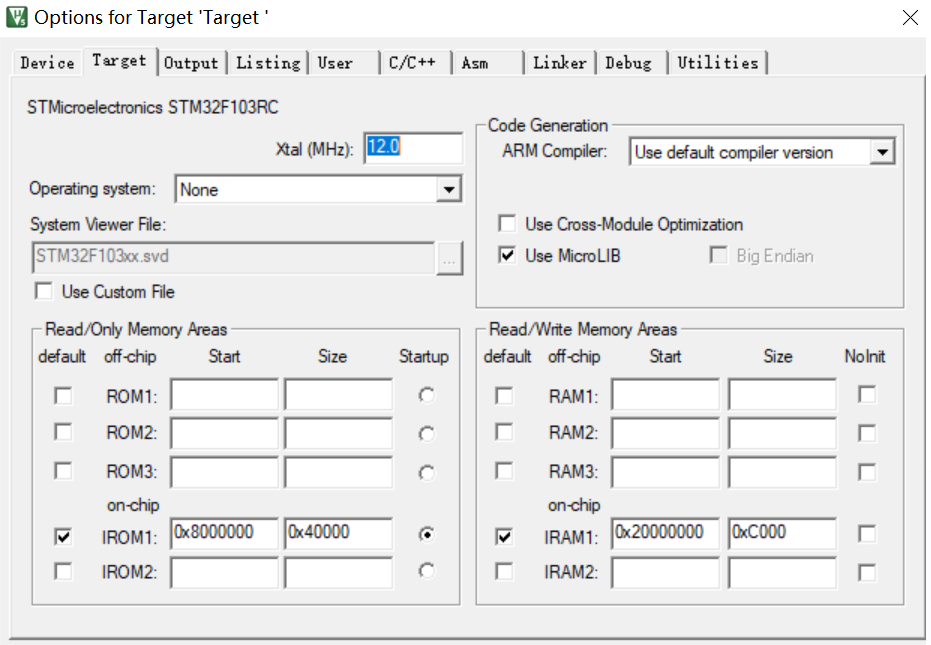Enable Use Cross-Module Optimization
Viewport: 931px width, 645px height.
click(x=507, y=224)
